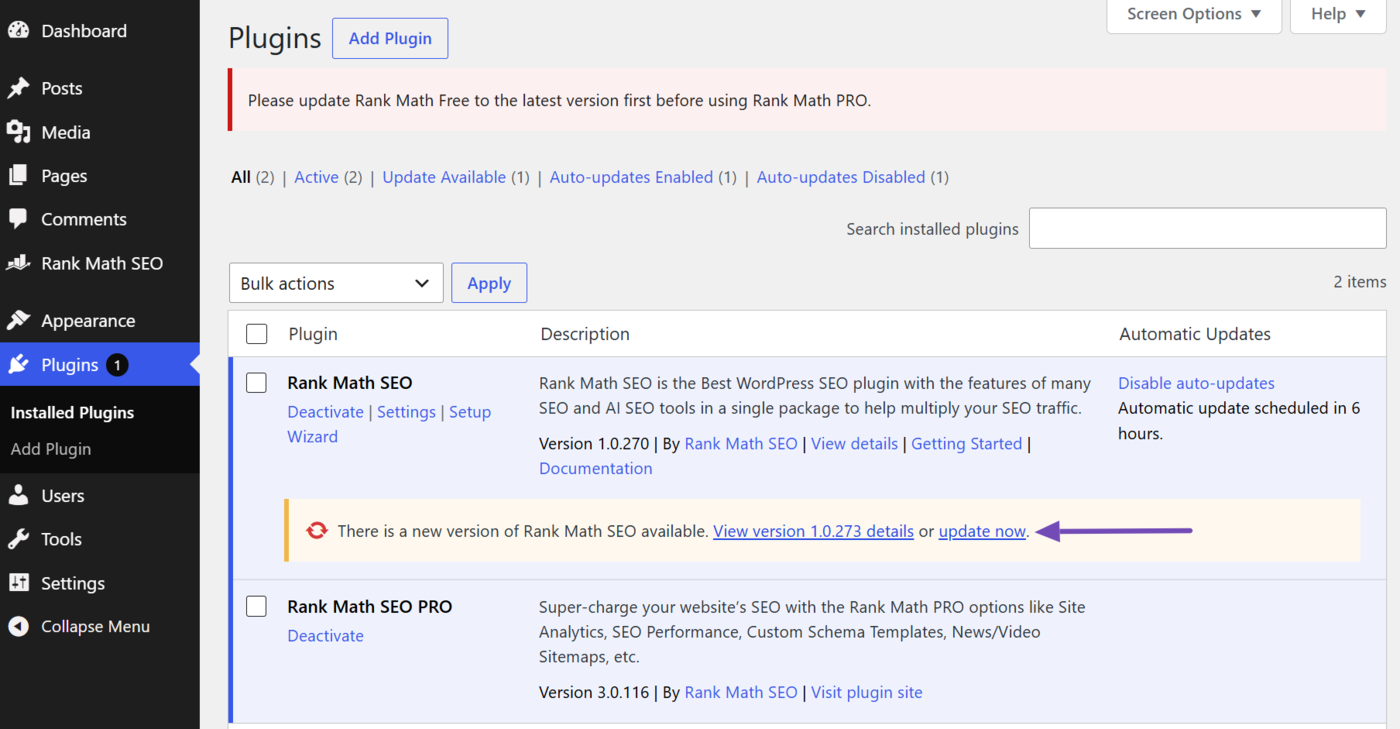Screen dimensions: 1400x729
Task: Click the update now link
Action: click(982, 531)
